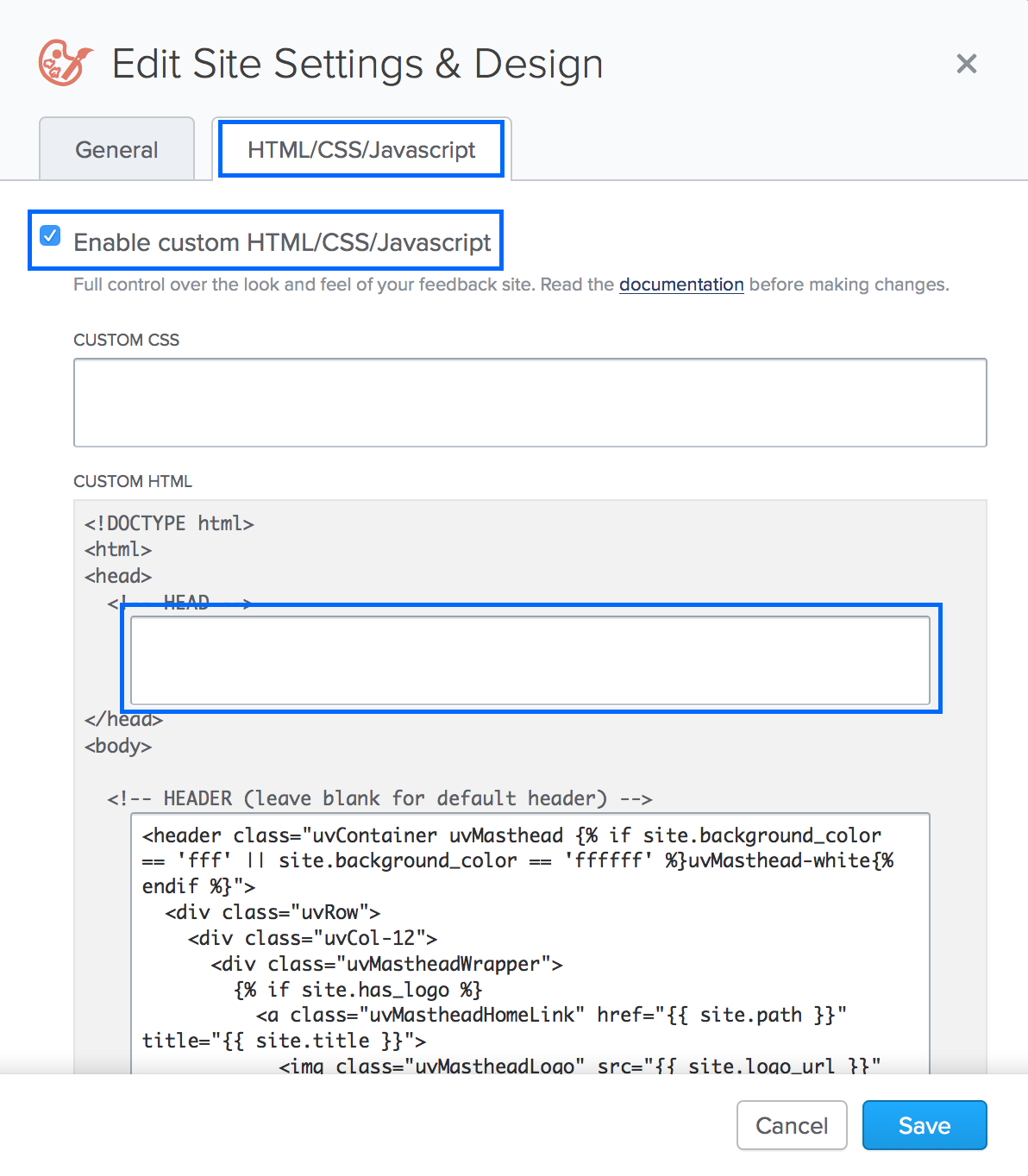This screenshot has height=1176, width=1028.
Task: Click inside the Custom CSS text box
Action: tap(530, 403)
